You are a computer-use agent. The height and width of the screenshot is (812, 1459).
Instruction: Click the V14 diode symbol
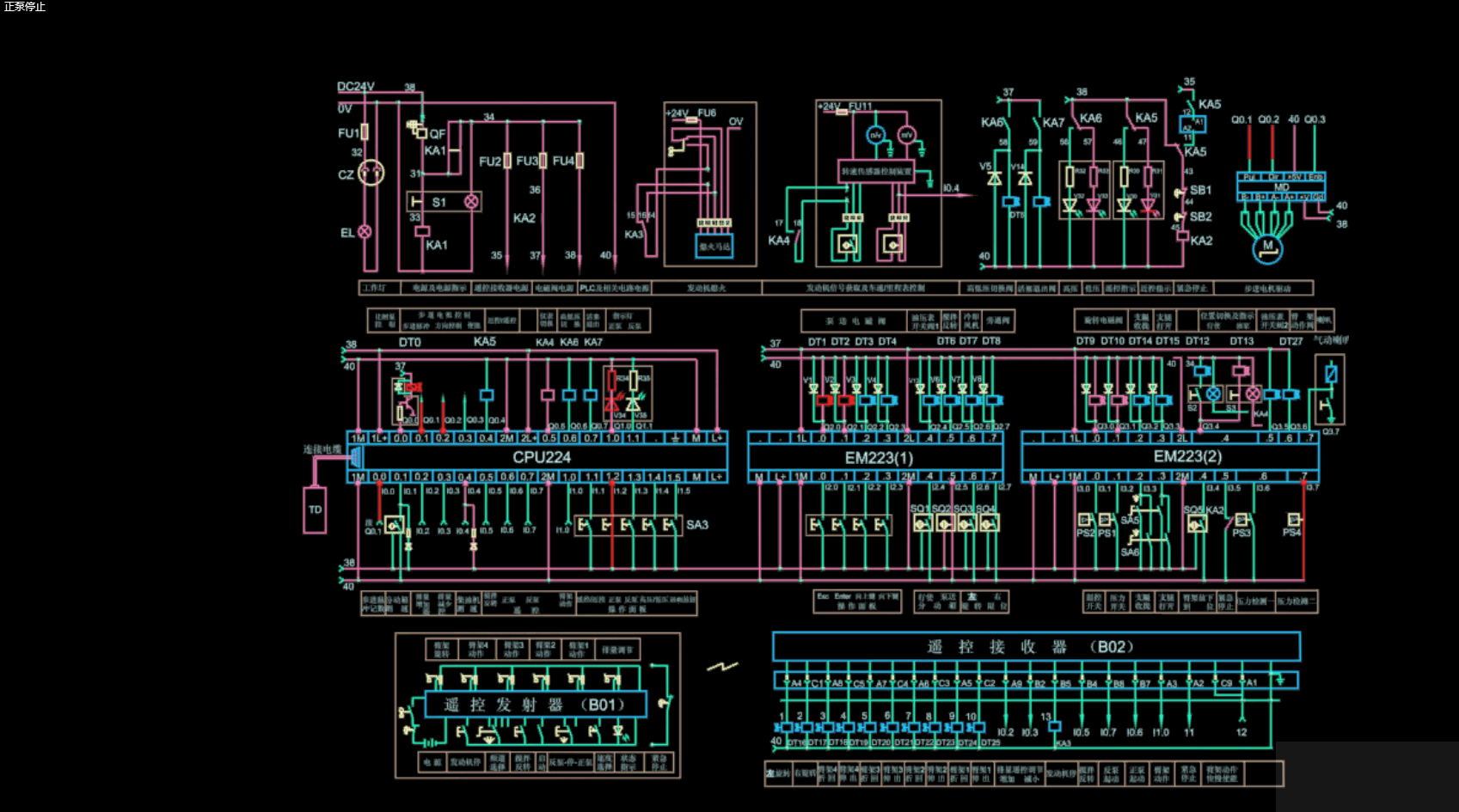(x=1025, y=178)
